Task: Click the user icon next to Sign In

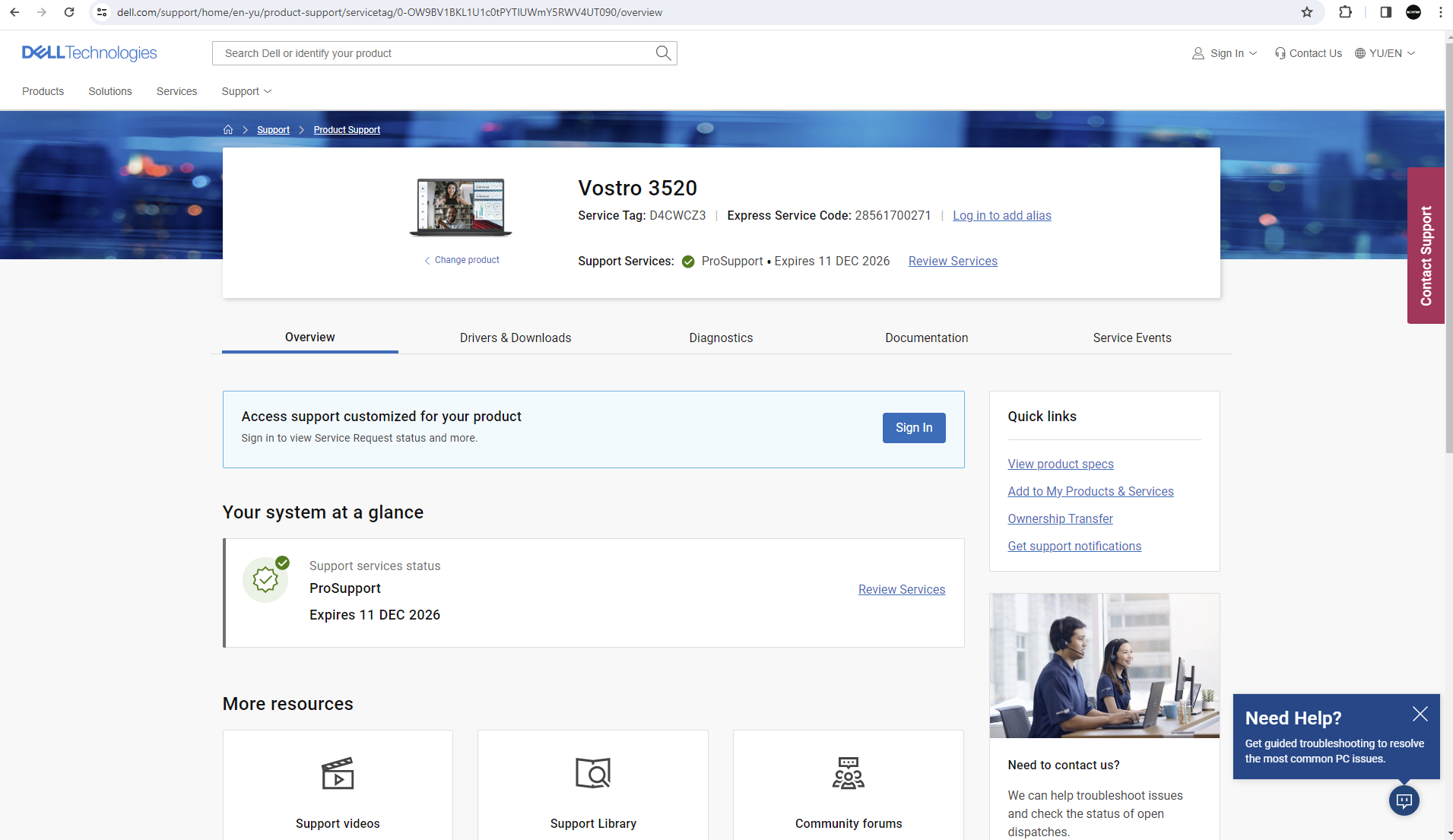Action: (1198, 53)
